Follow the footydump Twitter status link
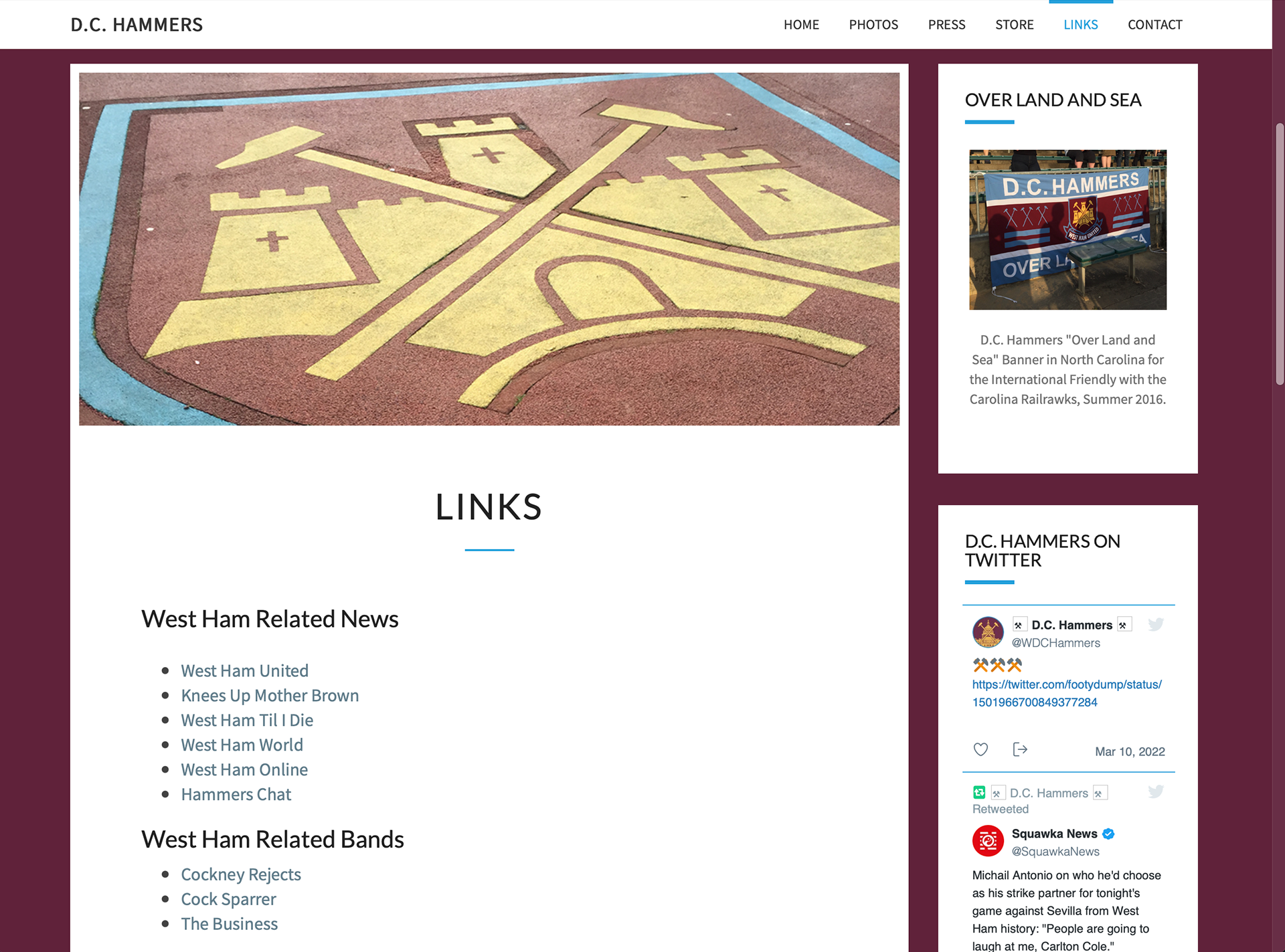Screen dimensions: 1285x952 tap(1067, 693)
